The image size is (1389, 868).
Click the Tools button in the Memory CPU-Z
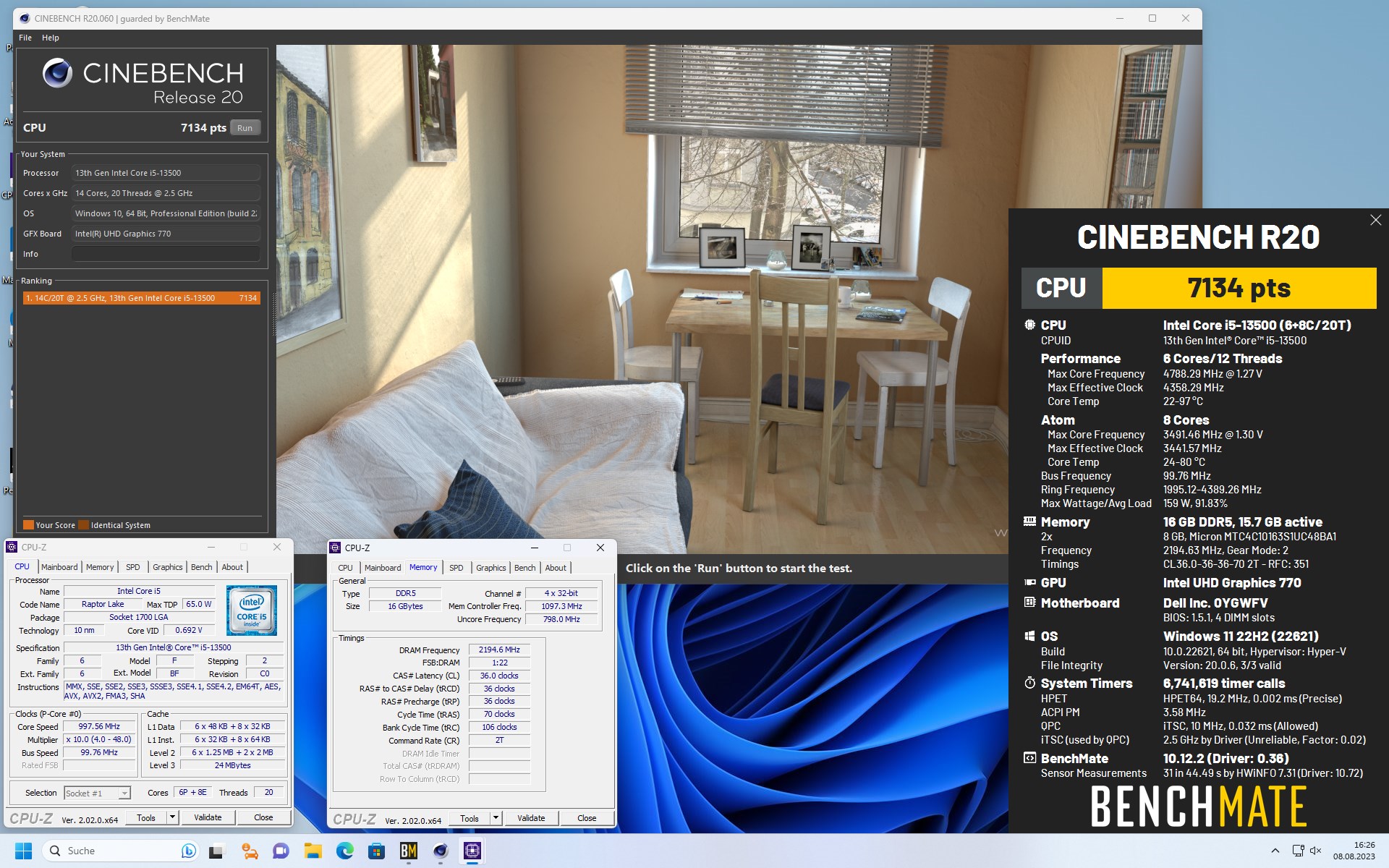click(x=470, y=818)
